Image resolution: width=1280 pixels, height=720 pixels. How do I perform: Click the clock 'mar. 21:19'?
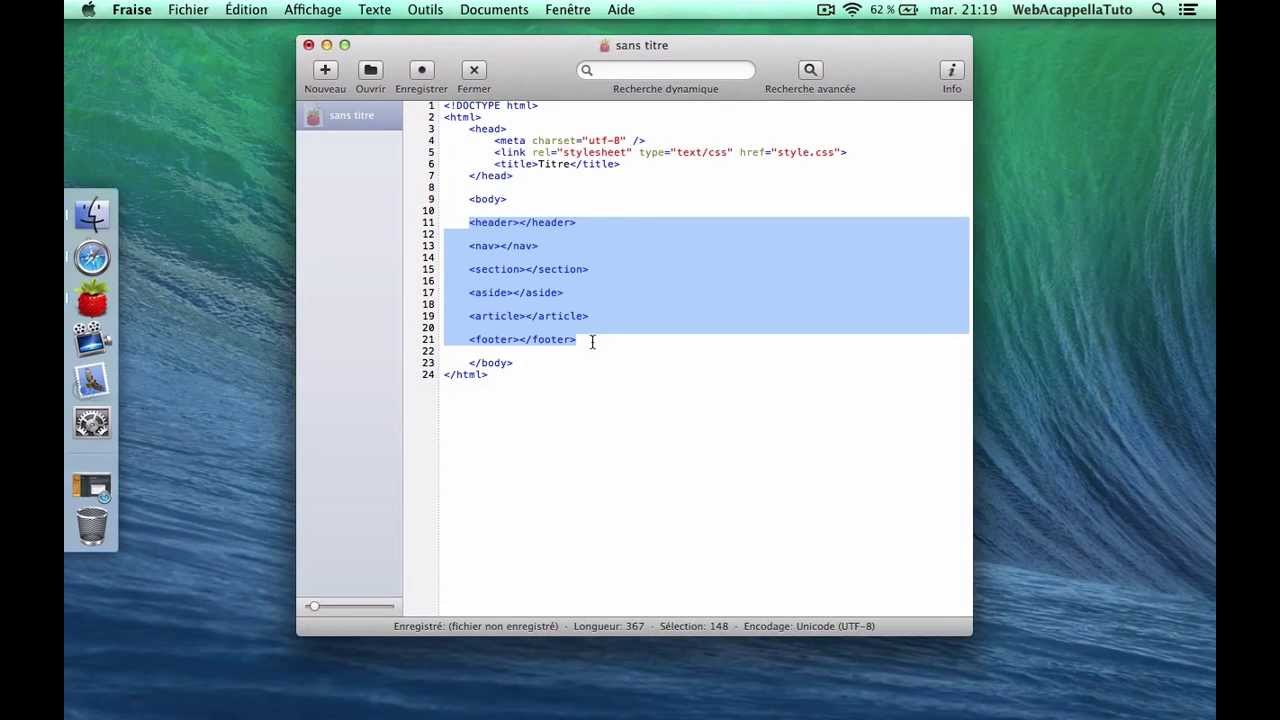[x=963, y=10]
